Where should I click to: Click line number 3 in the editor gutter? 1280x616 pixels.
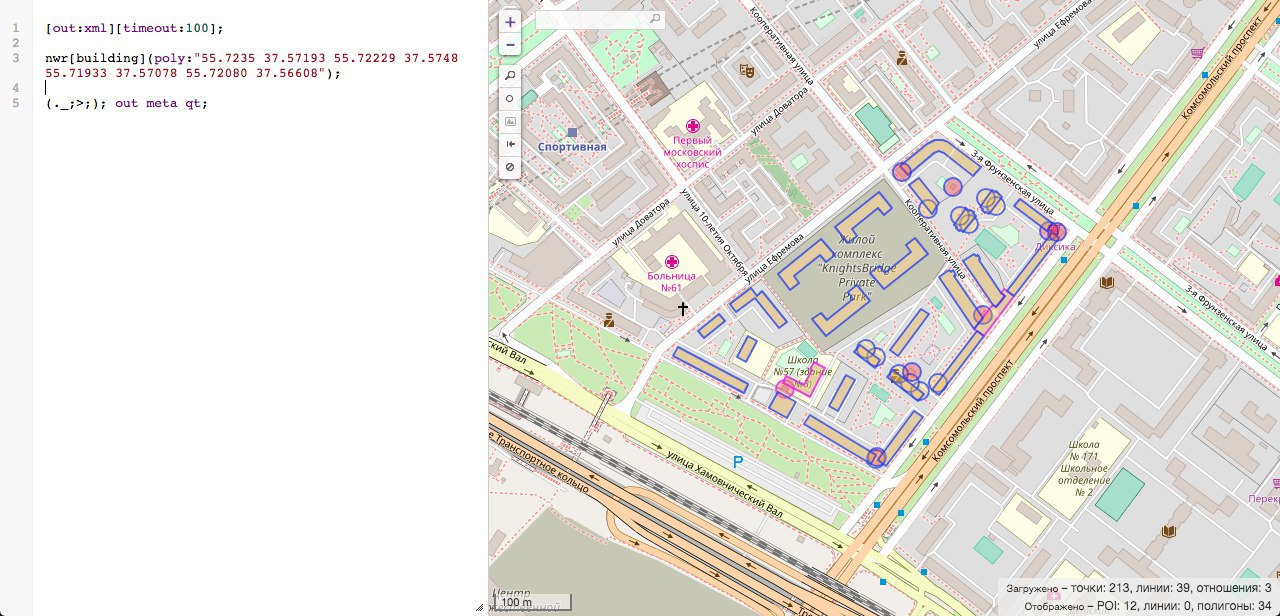tap(16, 58)
